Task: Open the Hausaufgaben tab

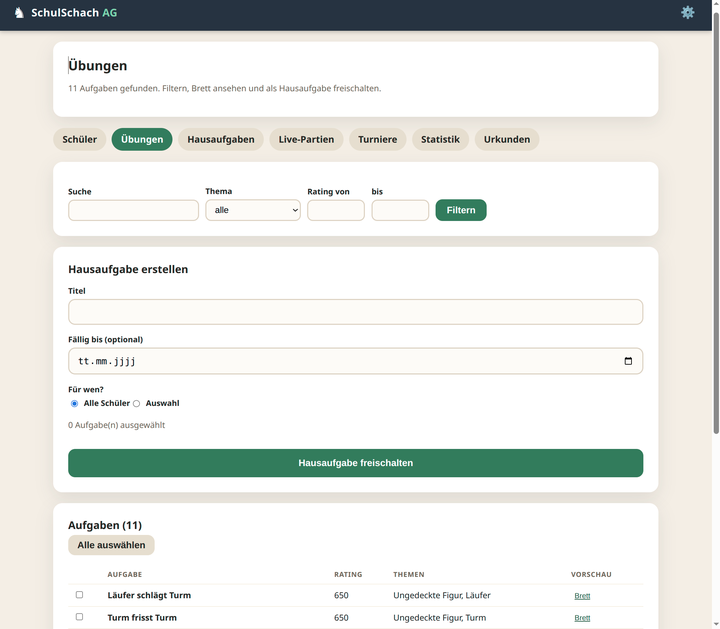Action: pyautogui.click(x=221, y=139)
